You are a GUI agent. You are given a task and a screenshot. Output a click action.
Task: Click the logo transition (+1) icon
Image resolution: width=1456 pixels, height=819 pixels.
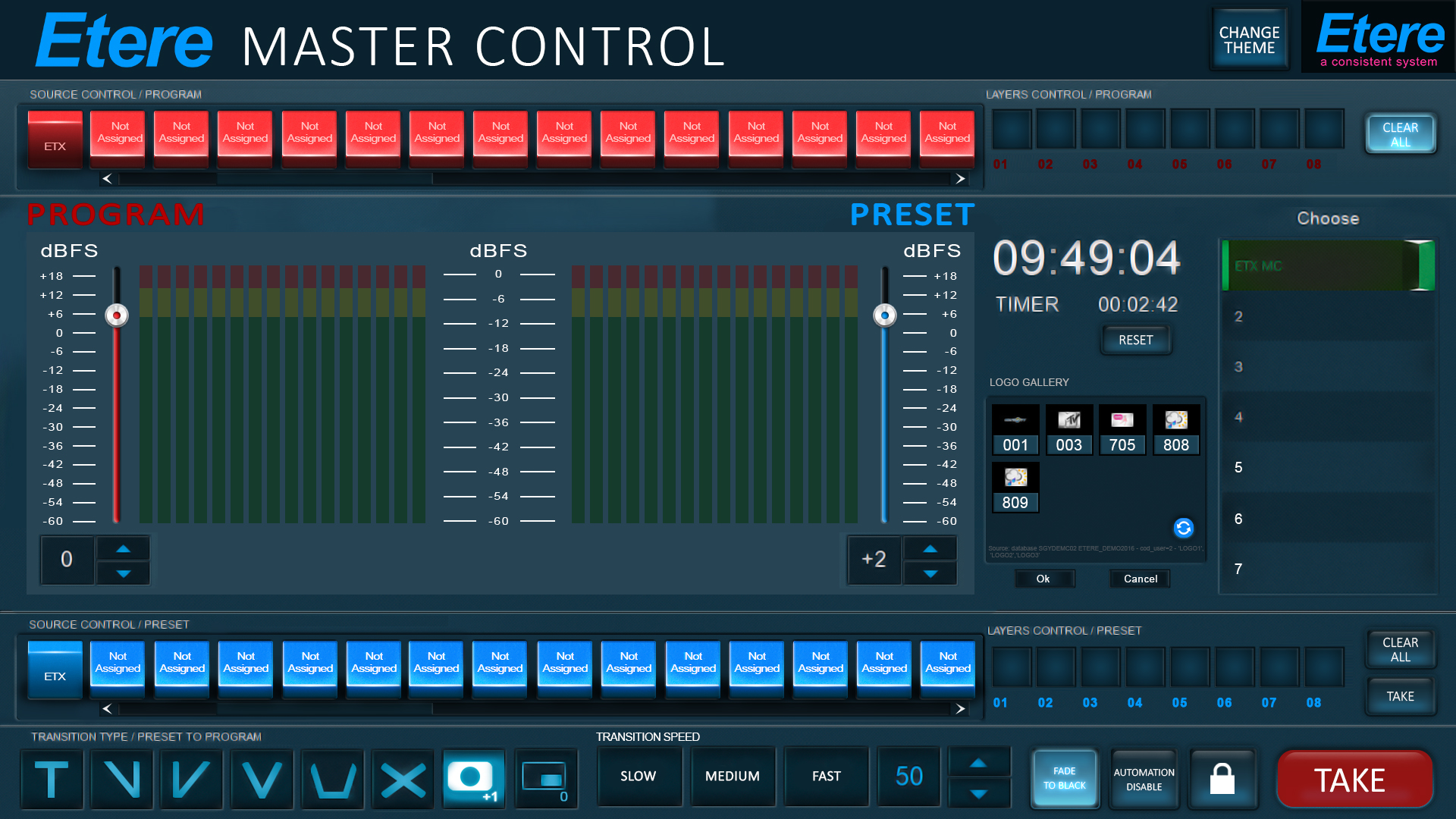point(472,779)
